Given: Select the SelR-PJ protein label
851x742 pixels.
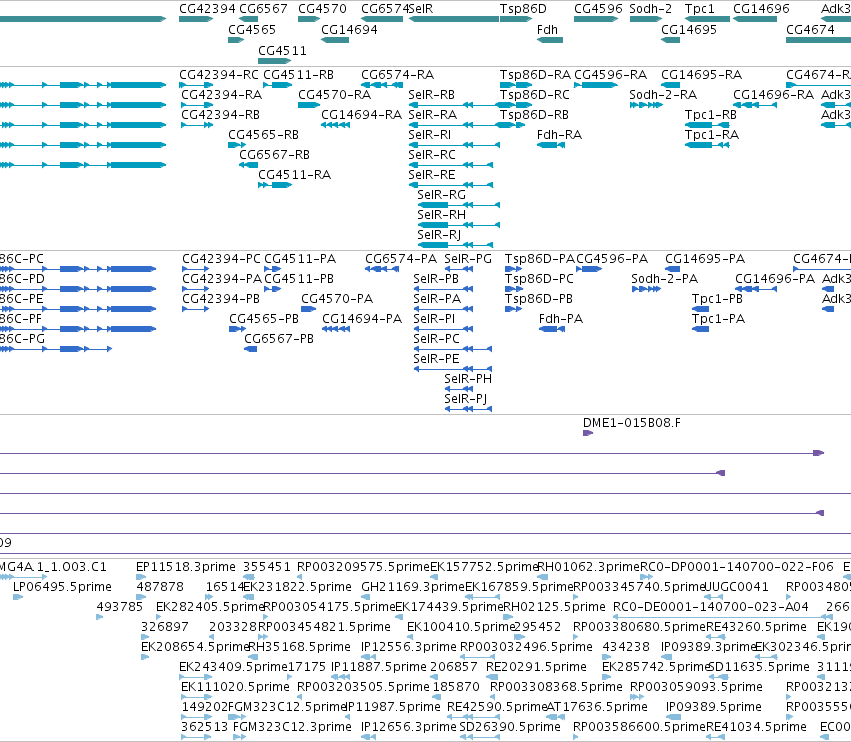Looking at the screenshot, I should point(465,398).
